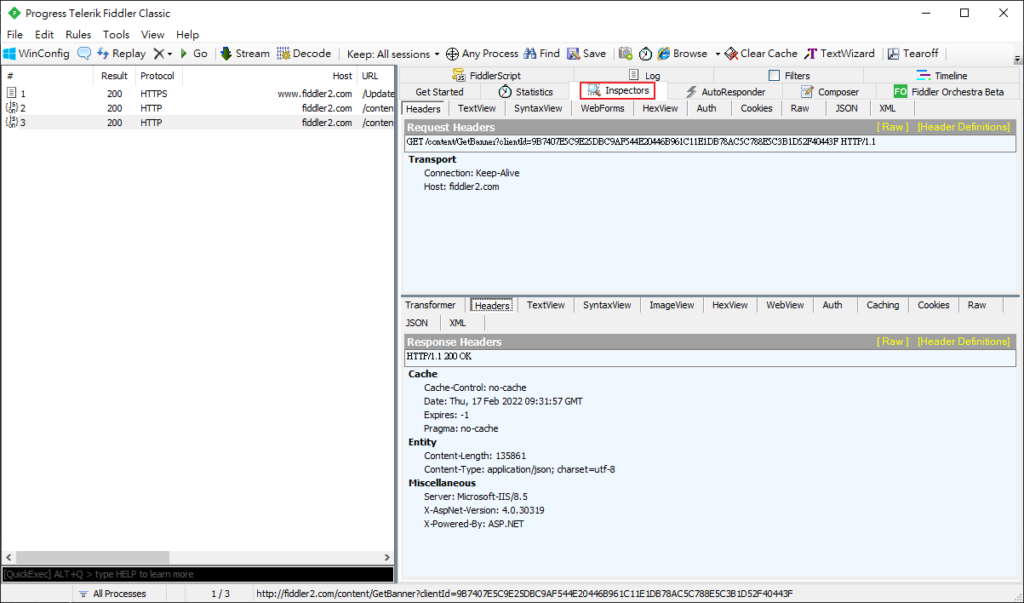Switch to the Log tab
This screenshot has width=1024, height=603.
coord(644,75)
